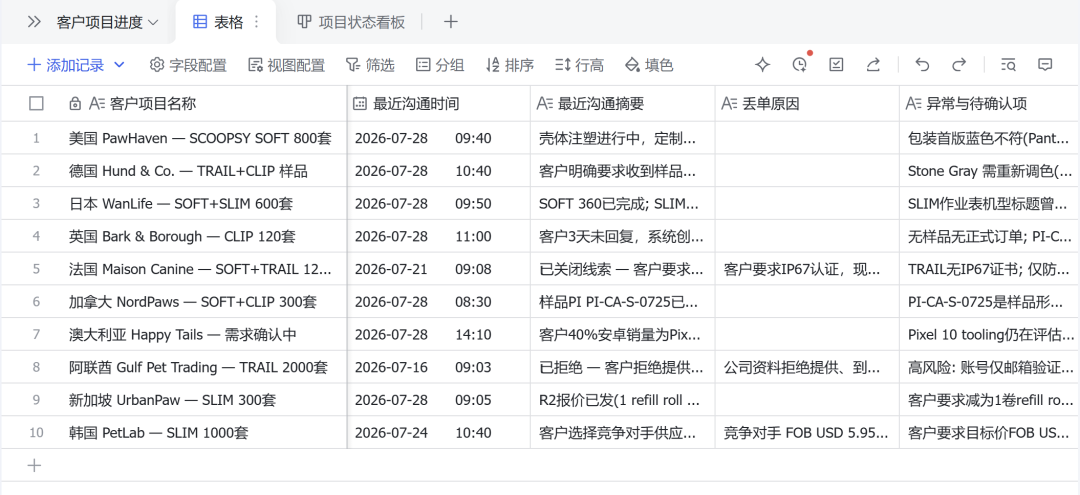Select cell 日本 WanLife — SOFT+SLIM 600套
This screenshot has width=1080, height=495.
click(x=205, y=203)
